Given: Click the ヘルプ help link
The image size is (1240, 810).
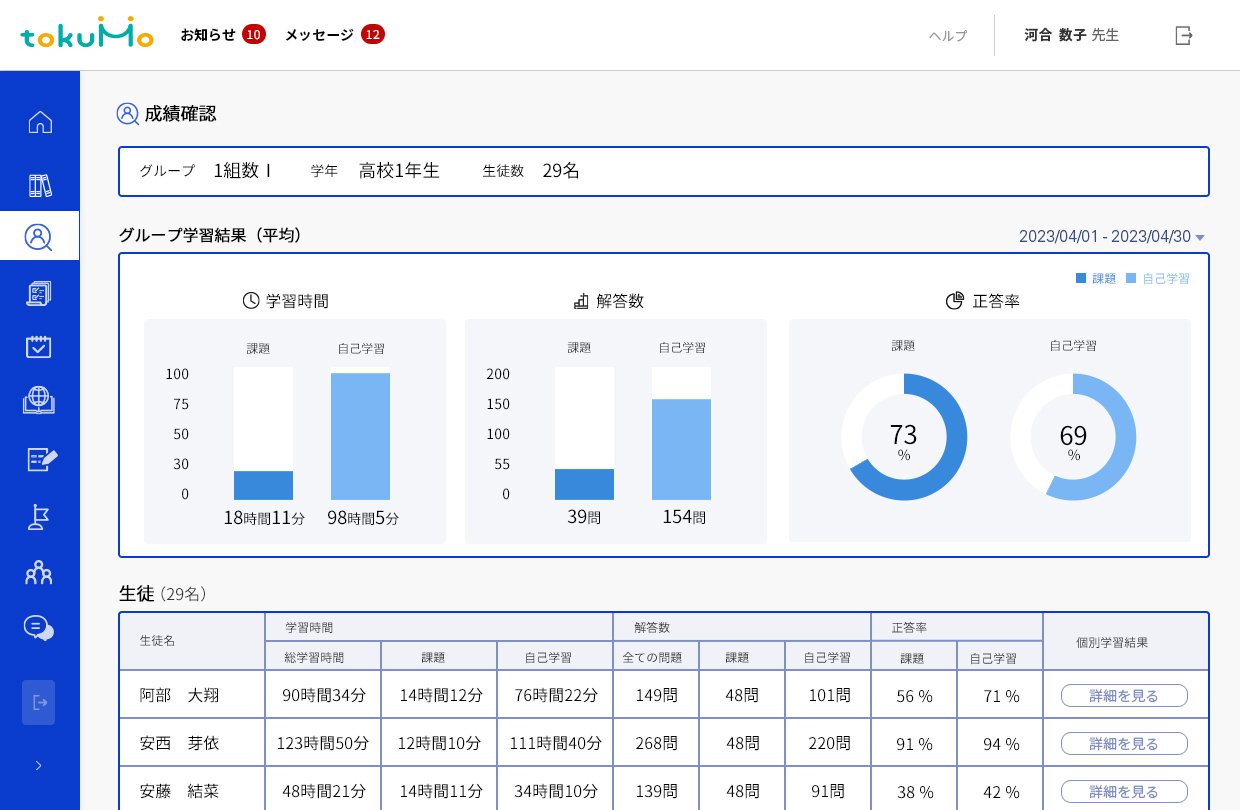Looking at the screenshot, I should pyautogui.click(x=947, y=36).
